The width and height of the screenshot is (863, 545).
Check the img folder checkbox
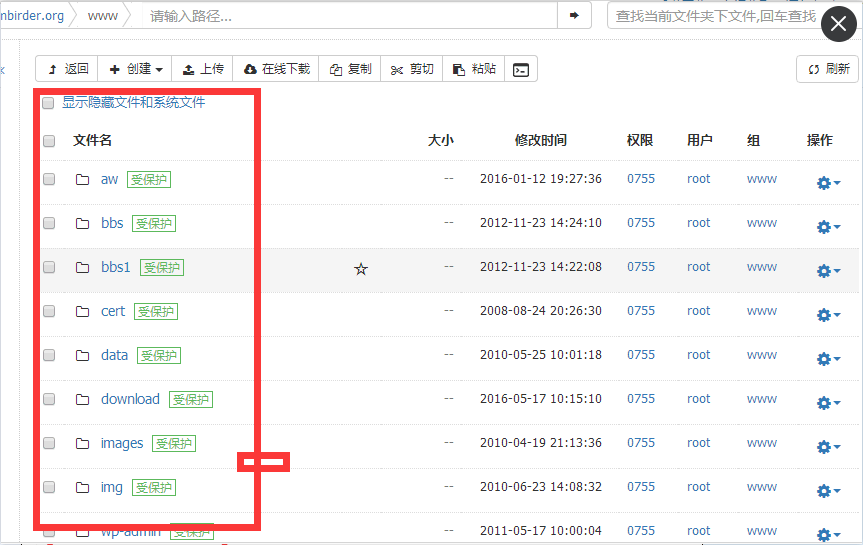49,487
